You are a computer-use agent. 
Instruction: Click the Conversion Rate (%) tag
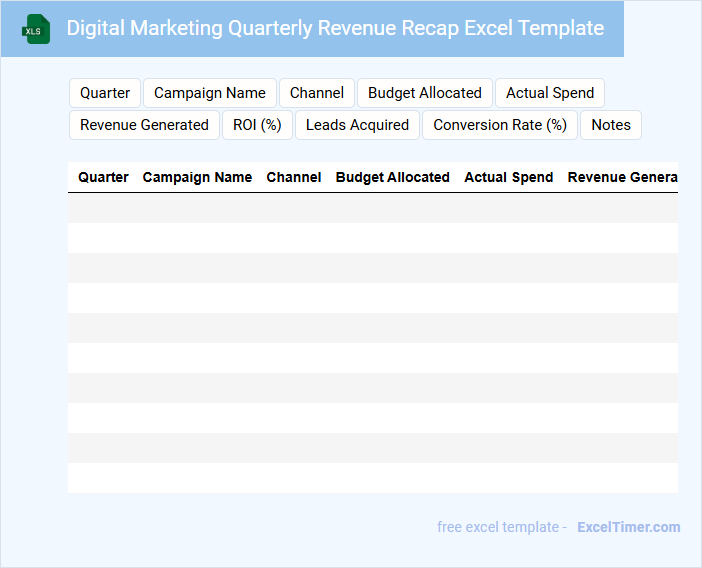pyautogui.click(x=500, y=125)
